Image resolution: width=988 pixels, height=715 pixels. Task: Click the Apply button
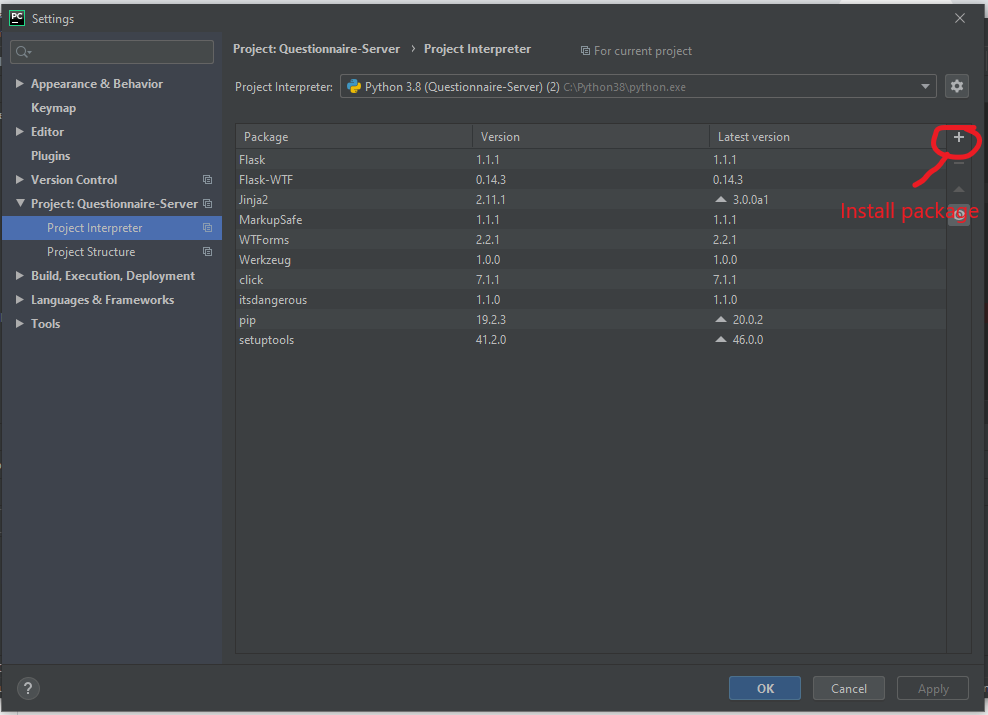933,688
